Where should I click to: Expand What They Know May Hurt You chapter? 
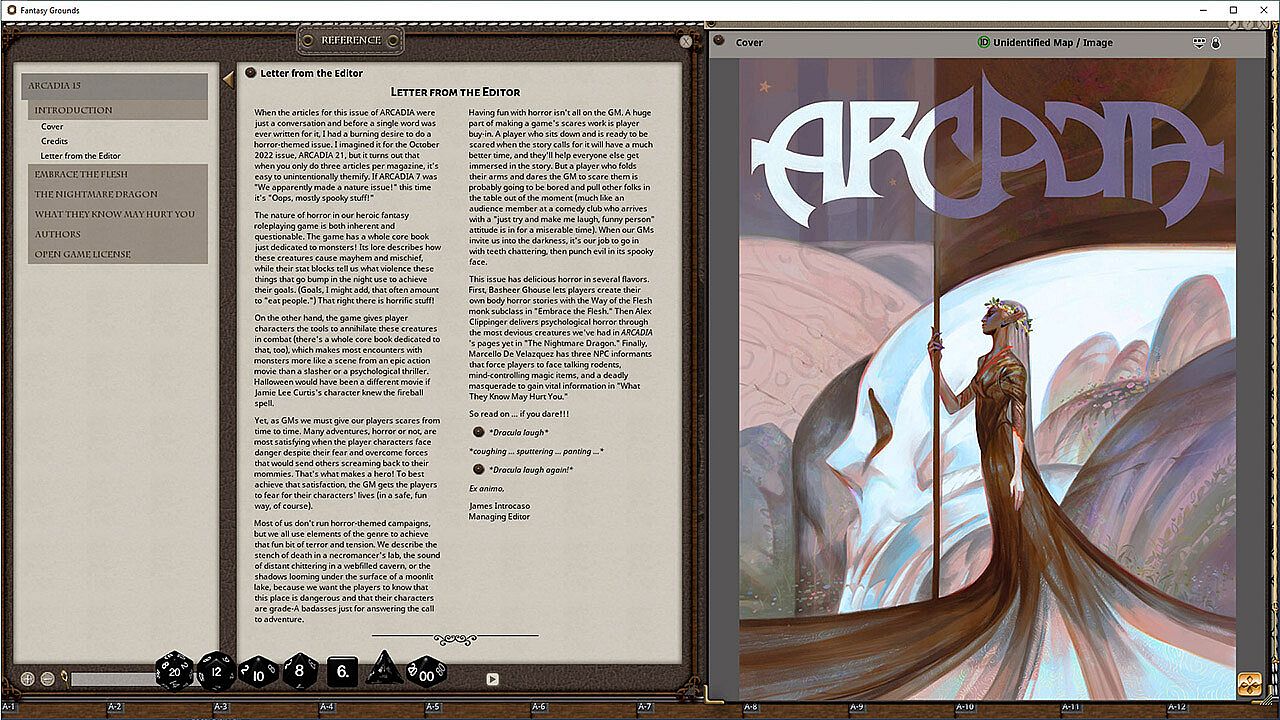tap(118, 214)
